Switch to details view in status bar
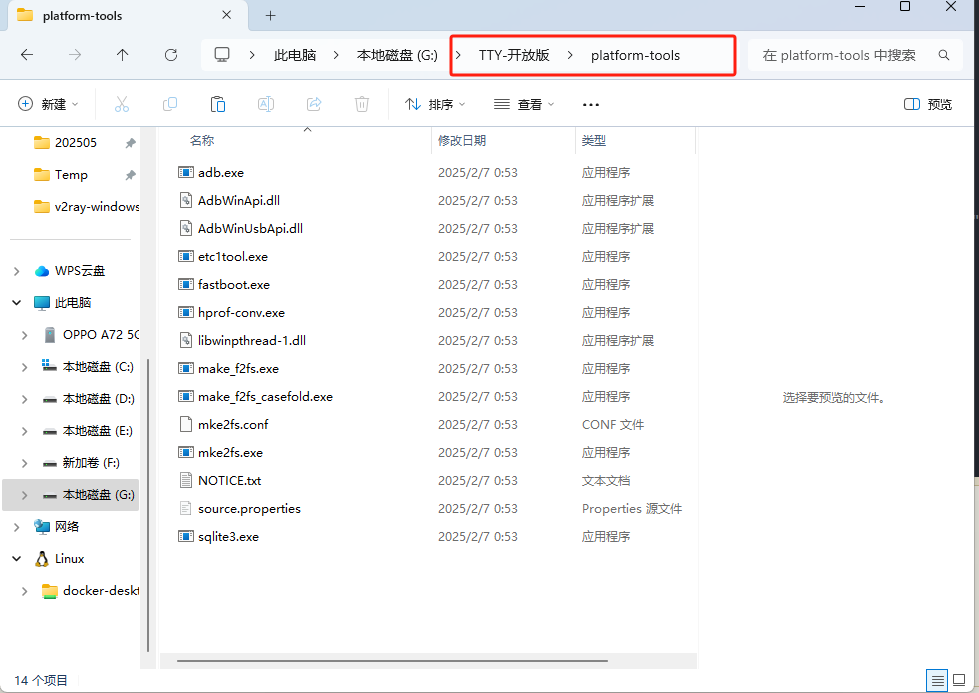This screenshot has width=979, height=693. pos(937,680)
